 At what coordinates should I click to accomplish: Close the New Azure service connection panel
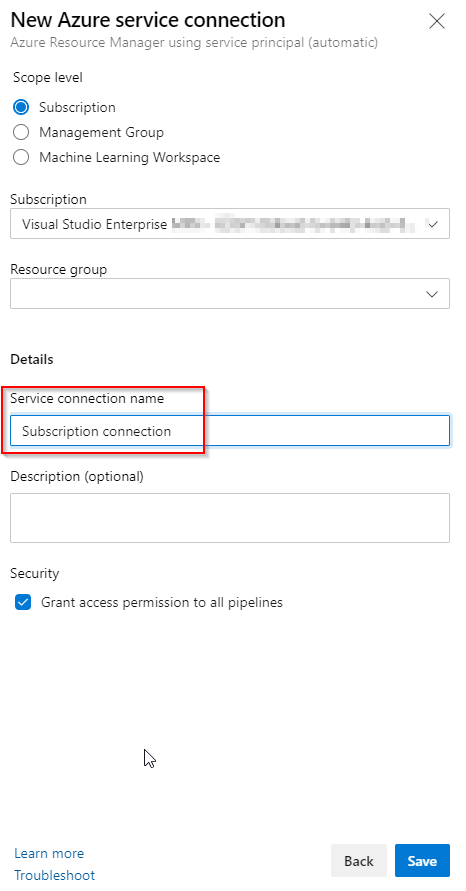pyautogui.click(x=436, y=22)
